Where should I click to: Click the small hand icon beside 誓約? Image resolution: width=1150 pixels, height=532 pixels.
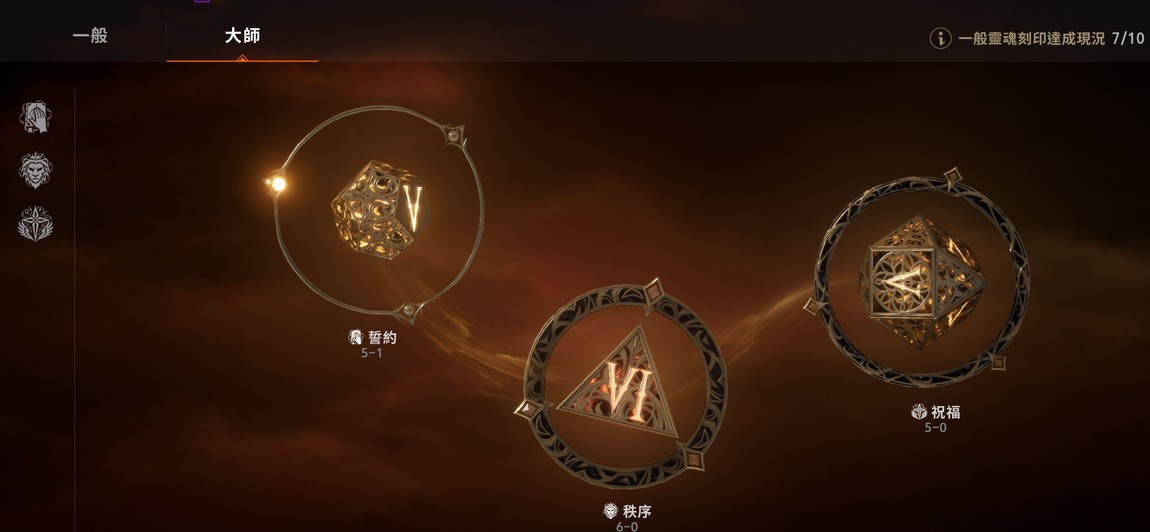tap(356, 338)
